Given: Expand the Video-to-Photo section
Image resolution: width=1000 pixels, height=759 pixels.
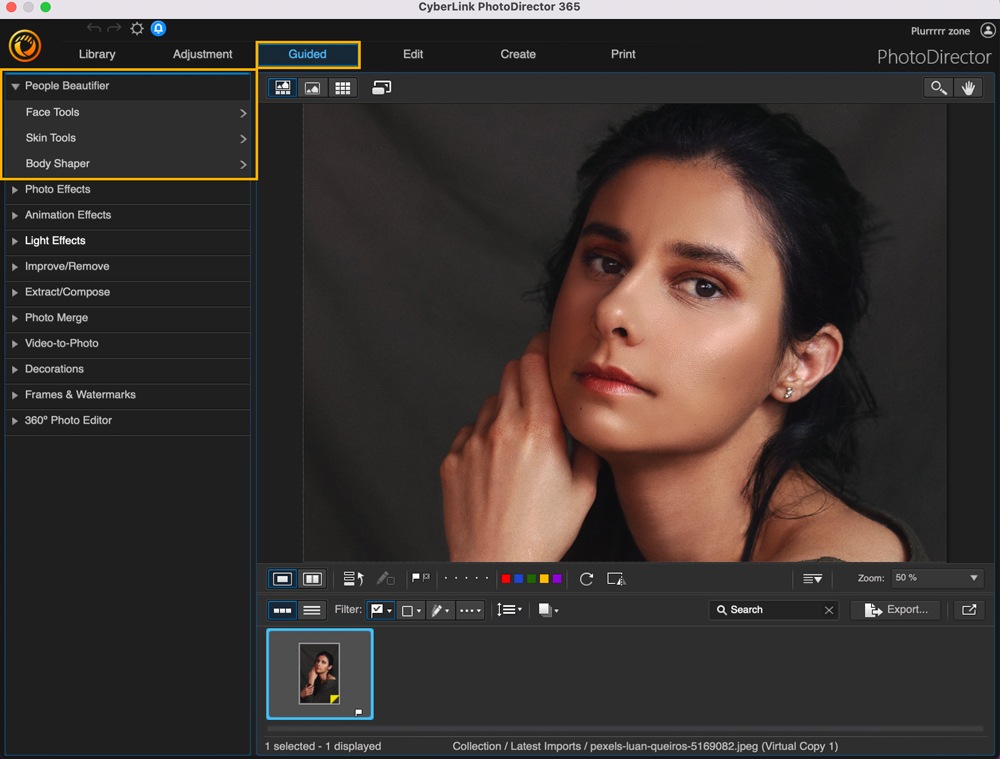Looking at the screenshot, I should point(128,343).
